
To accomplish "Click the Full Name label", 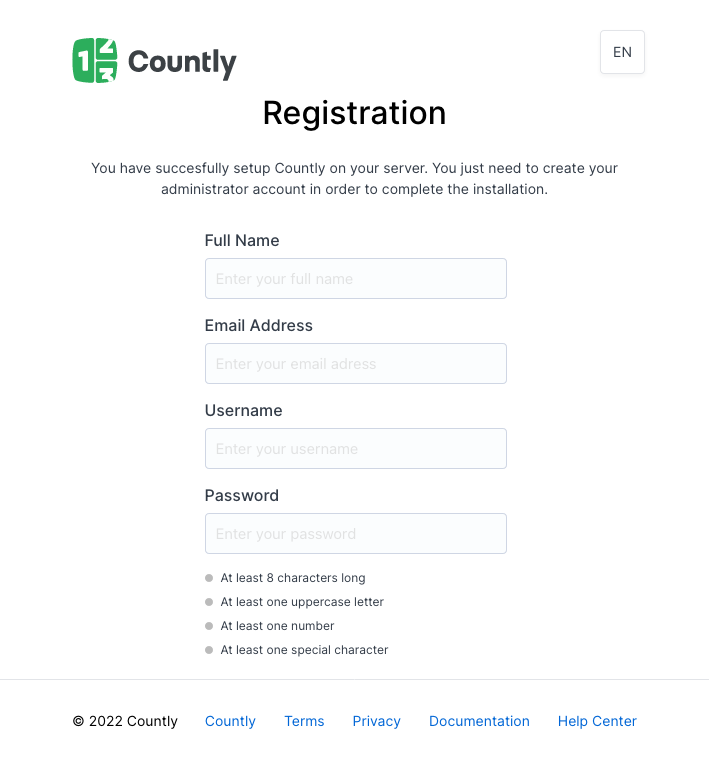I will [242, 241].
